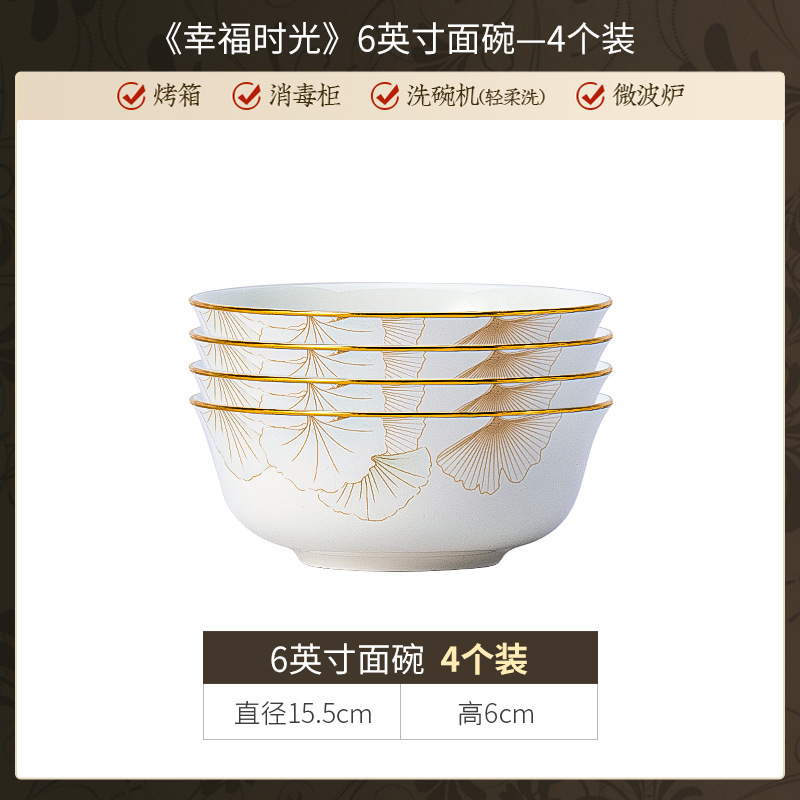800x800 pixels.
Task: Select the 消毒柜 label text
Action: 305,95
